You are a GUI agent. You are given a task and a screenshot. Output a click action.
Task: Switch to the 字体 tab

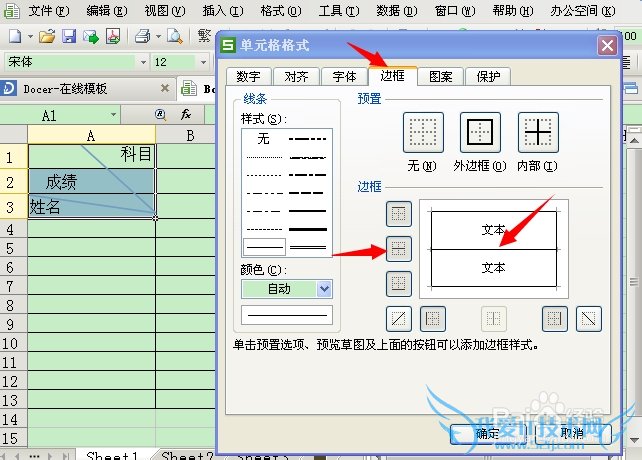344,76
